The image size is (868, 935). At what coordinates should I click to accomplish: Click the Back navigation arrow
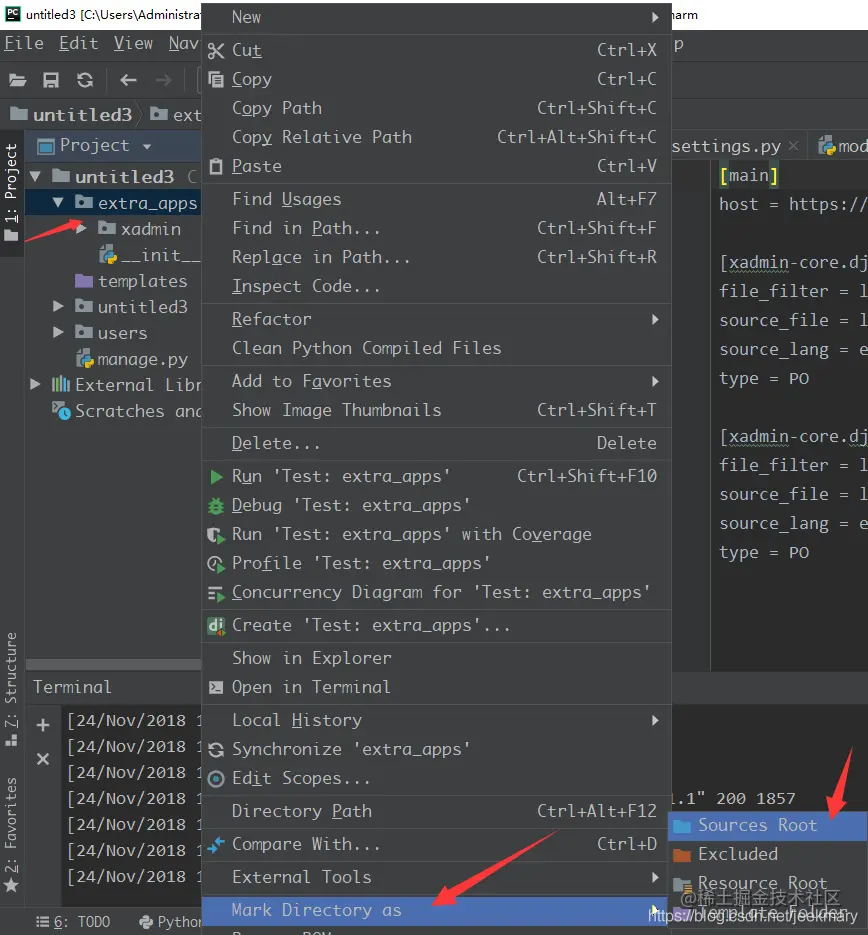click(128, 80)
